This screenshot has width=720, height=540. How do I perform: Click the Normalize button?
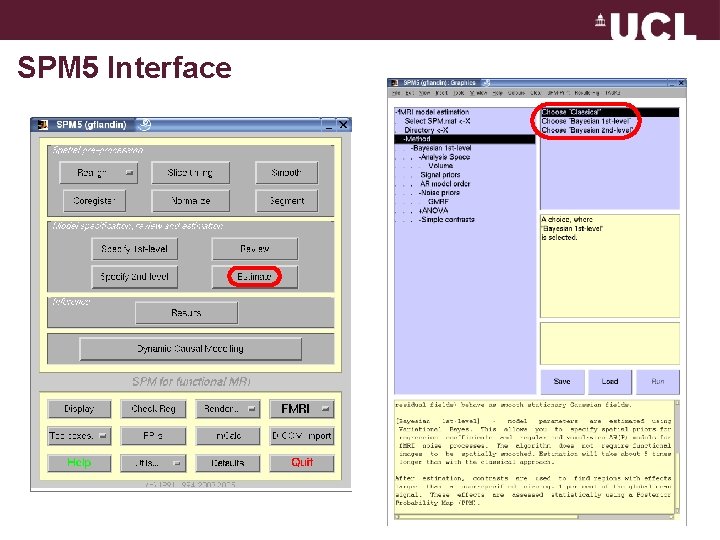[190, 201]
